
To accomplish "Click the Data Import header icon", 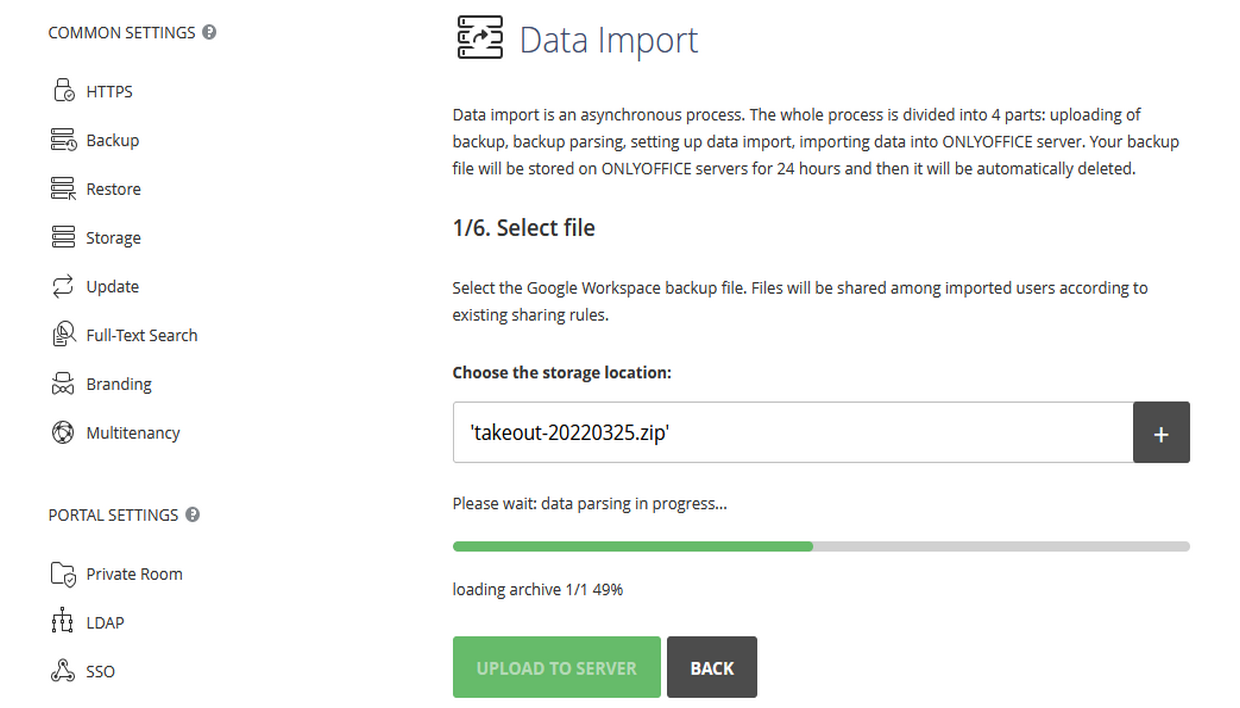I will coord(480,39).
